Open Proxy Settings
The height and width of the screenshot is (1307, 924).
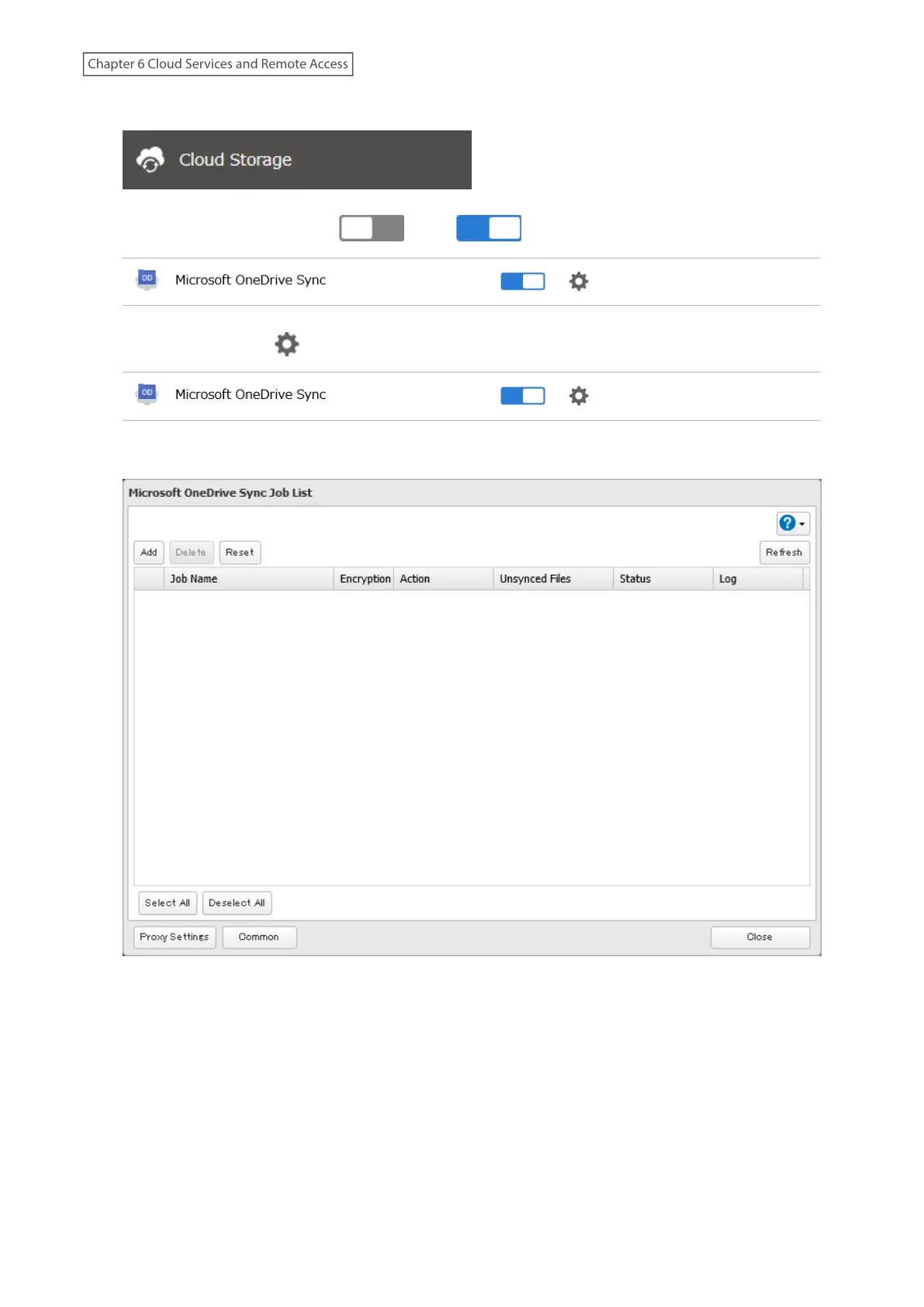(x=175, y=937)
